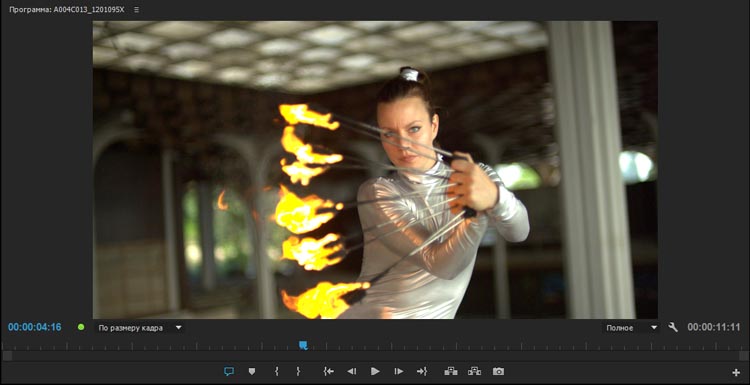Click the Lift button

coord(451,371)
